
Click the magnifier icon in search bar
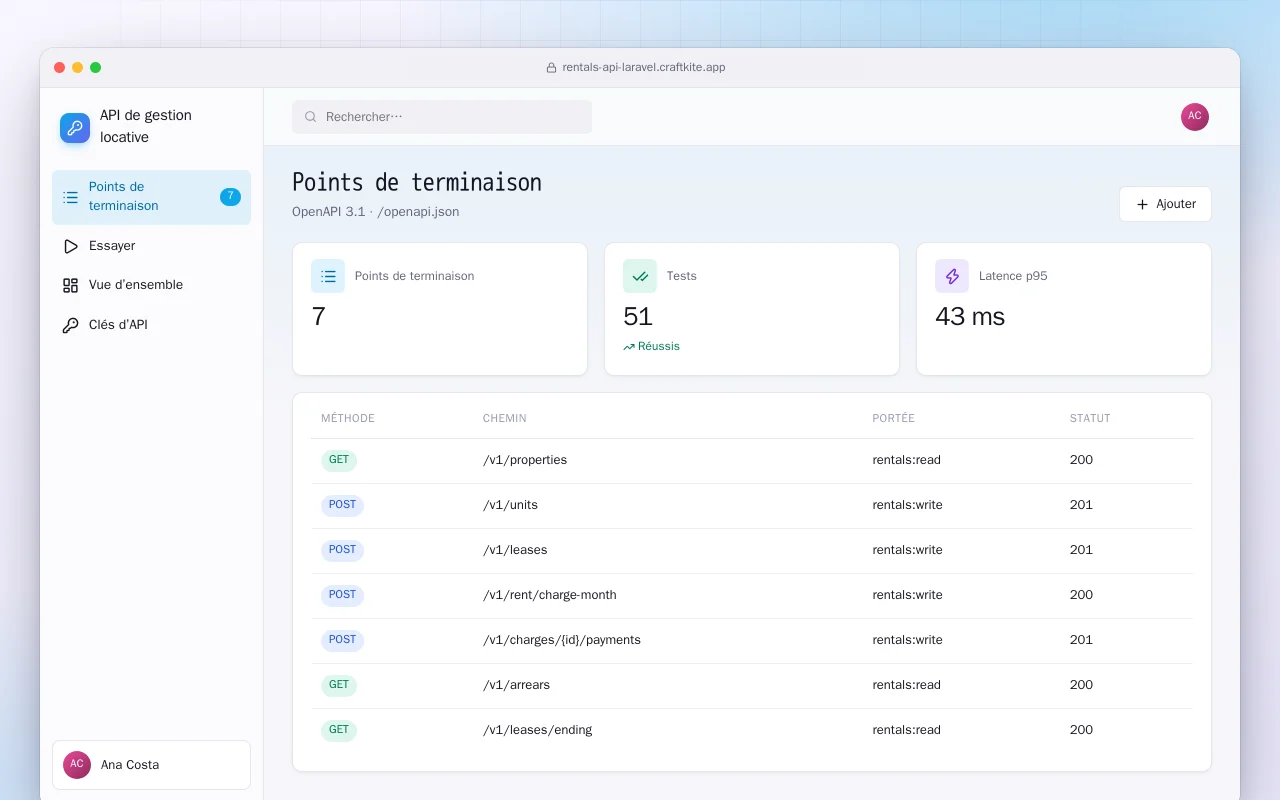311,117
